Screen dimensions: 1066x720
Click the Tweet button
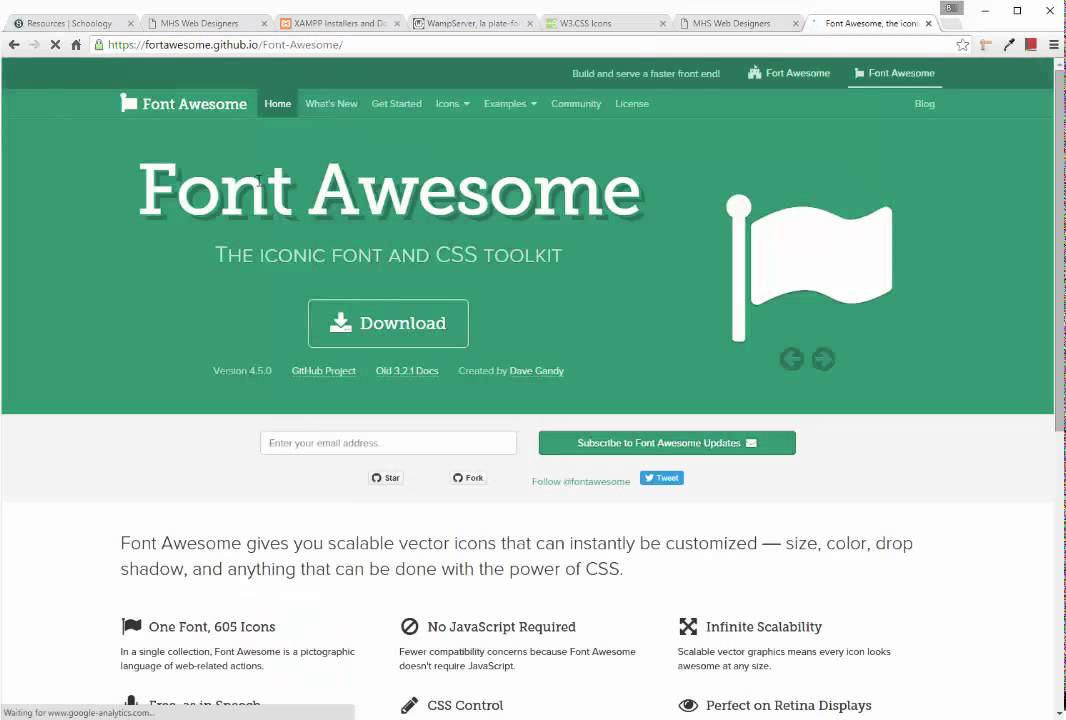click(661, 478)
